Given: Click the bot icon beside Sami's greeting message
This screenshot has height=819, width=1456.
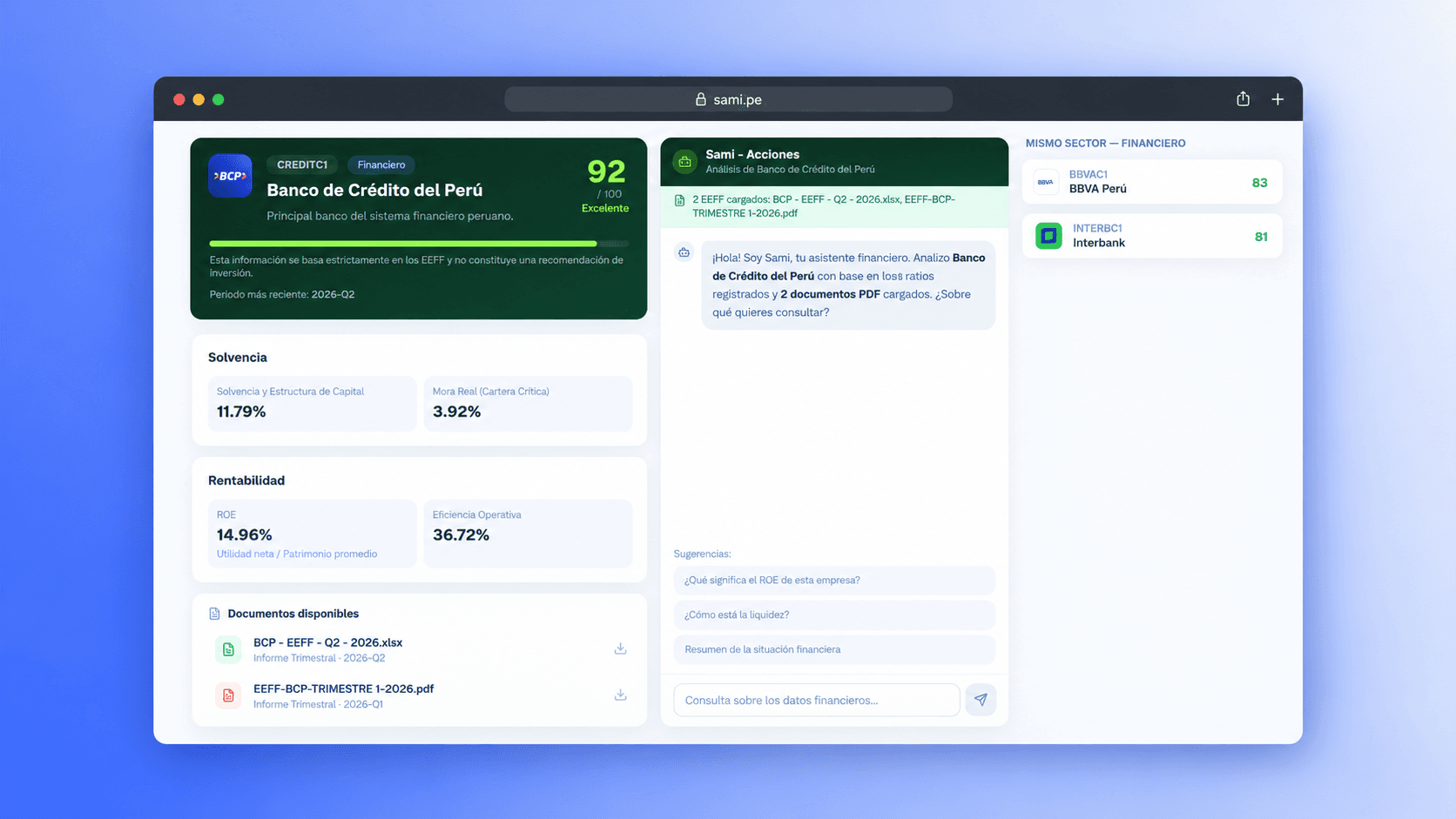Looking at the screenshot, I should [684, 252].
